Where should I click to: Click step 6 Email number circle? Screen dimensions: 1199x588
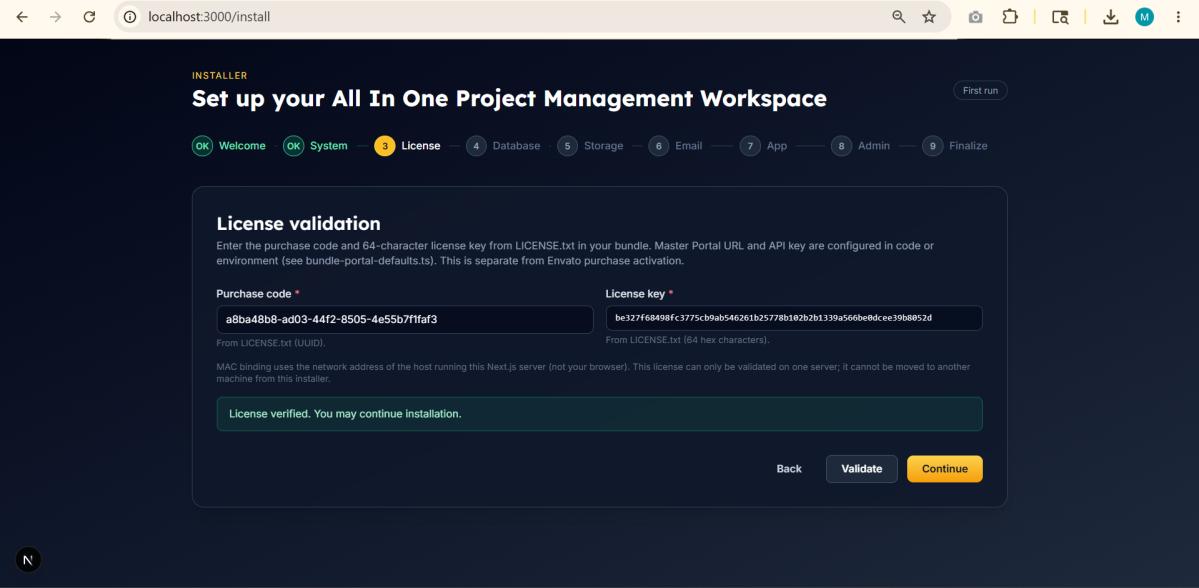(658, 146)
